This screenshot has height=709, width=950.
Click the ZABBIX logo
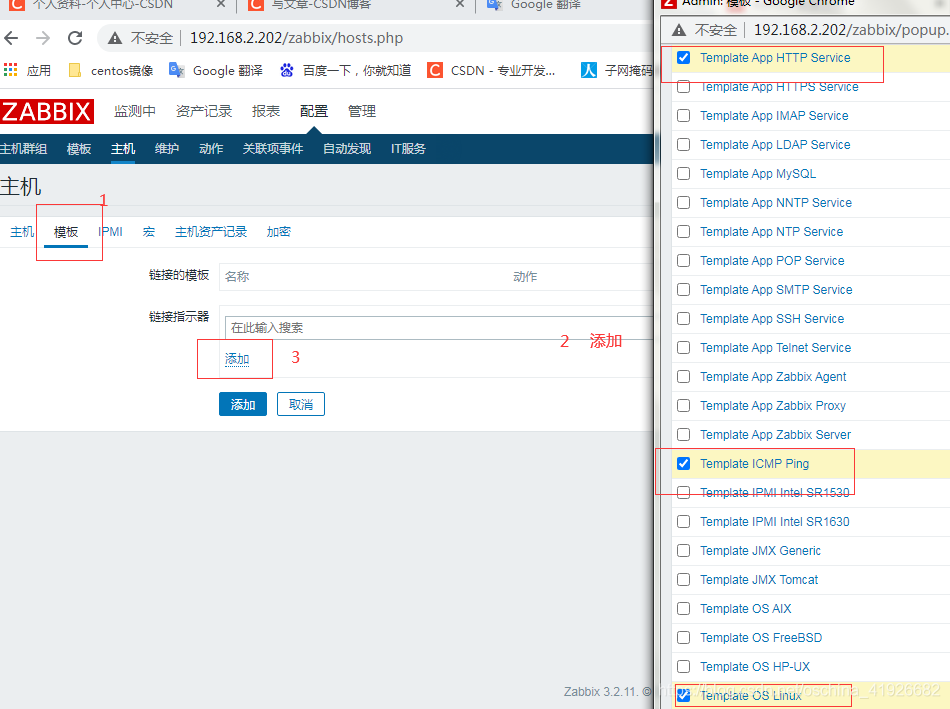tap(47, 112)
